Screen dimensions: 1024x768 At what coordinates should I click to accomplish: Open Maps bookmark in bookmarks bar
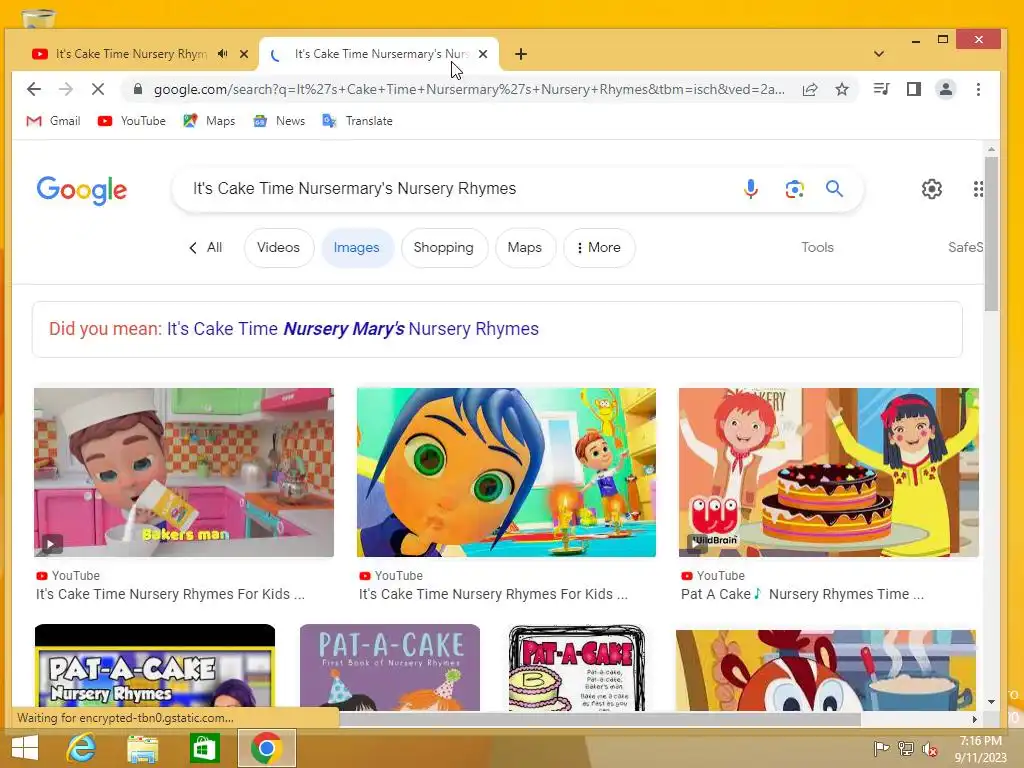pyautogui.click(x=209, y=121)
